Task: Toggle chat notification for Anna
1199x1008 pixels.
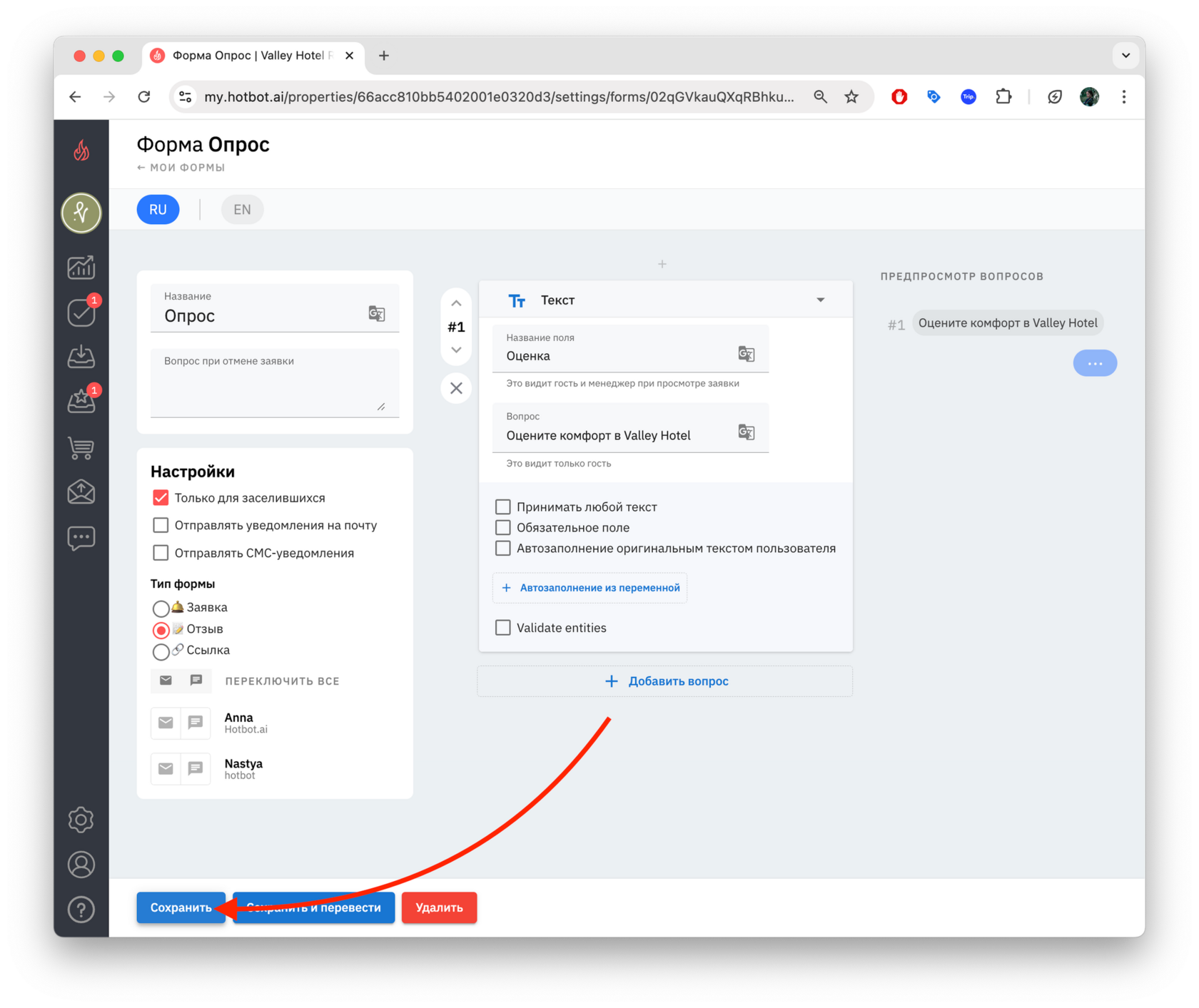Action: coord(196,723)
